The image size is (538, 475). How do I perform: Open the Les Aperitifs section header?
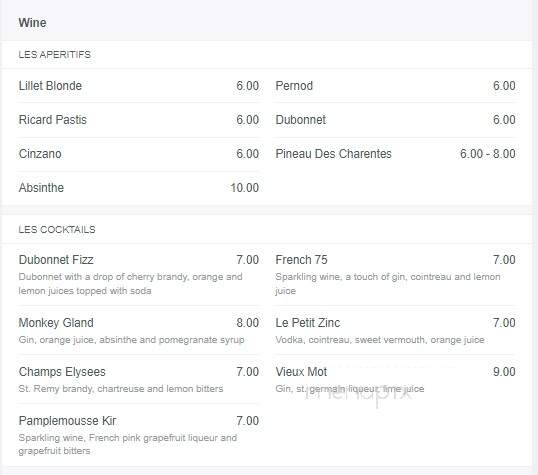[55, 55]
